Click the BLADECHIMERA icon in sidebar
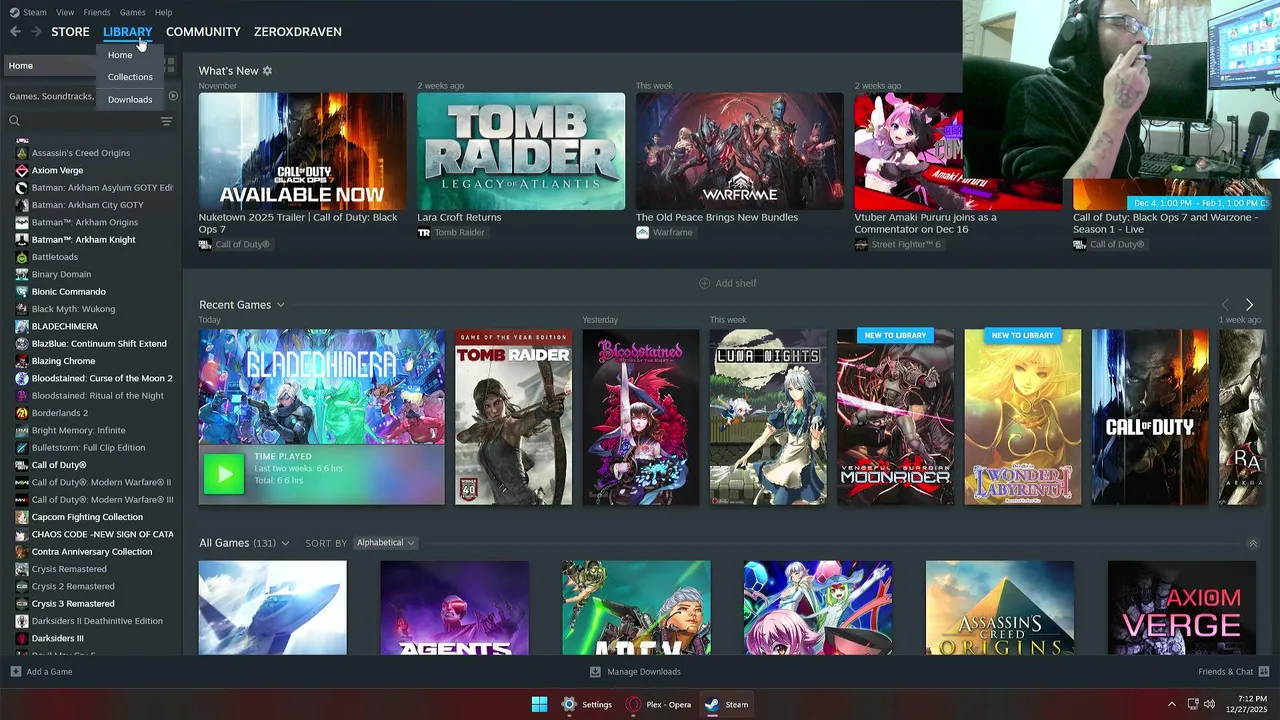This screenshot has width=1280, height=720. tap(22, 326)
